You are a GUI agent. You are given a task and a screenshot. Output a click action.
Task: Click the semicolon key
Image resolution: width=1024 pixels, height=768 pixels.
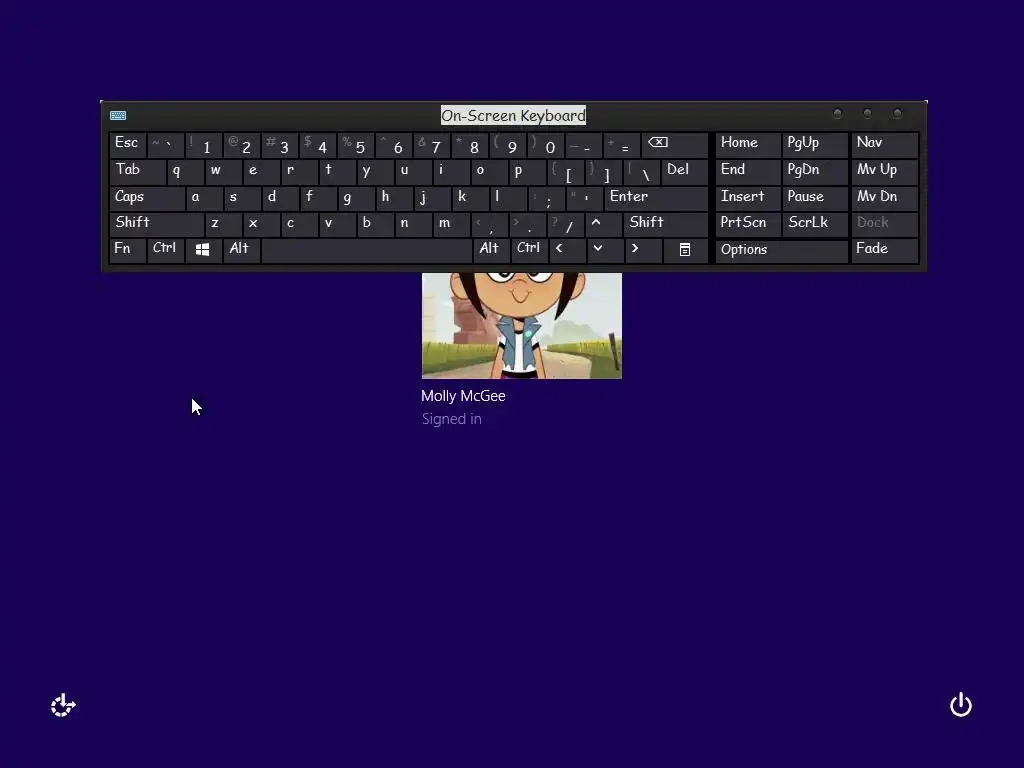547,198
